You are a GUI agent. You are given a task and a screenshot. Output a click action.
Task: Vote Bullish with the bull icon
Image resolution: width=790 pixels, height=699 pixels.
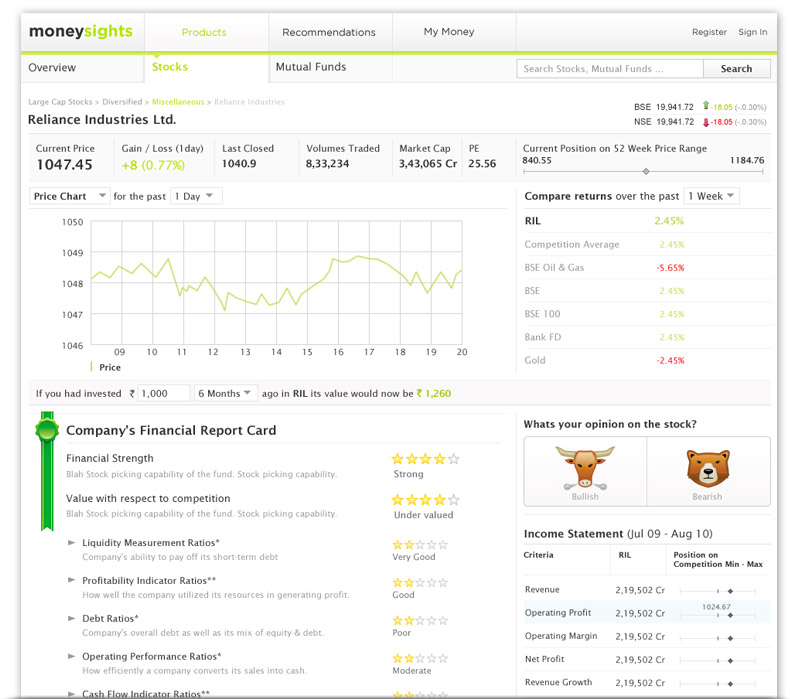click(x=585, y=468)
